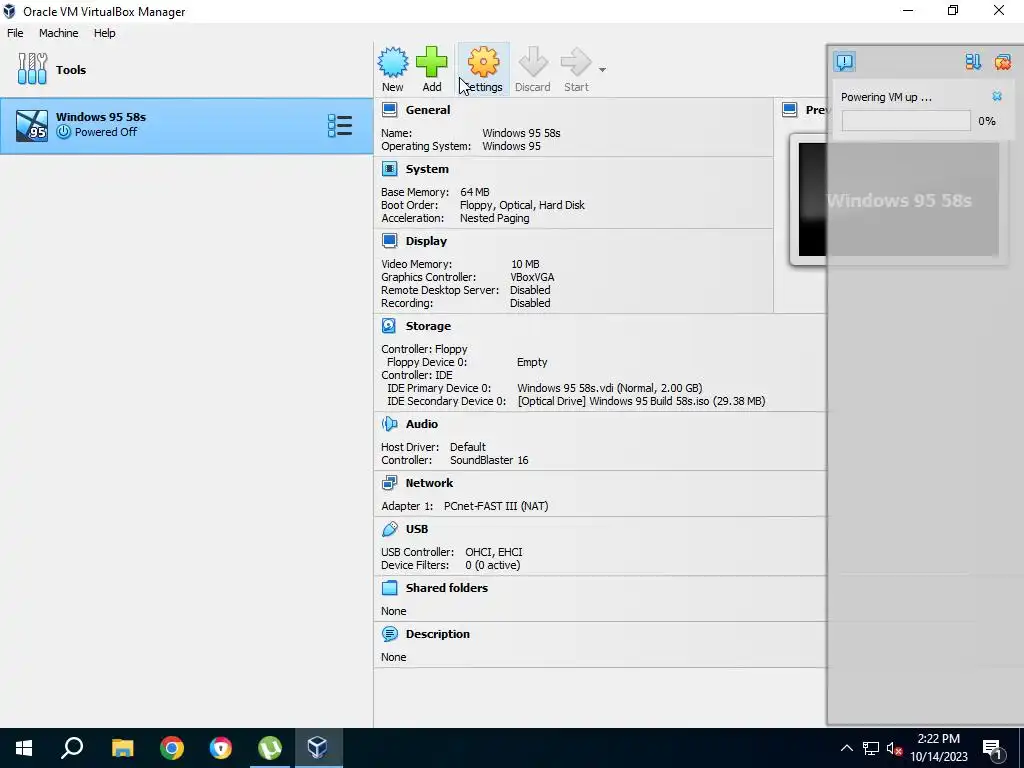Click the Windows 95 Build 58s.iso optical entry
Screen dimensions: 1024x768
[x=641, y=401]
